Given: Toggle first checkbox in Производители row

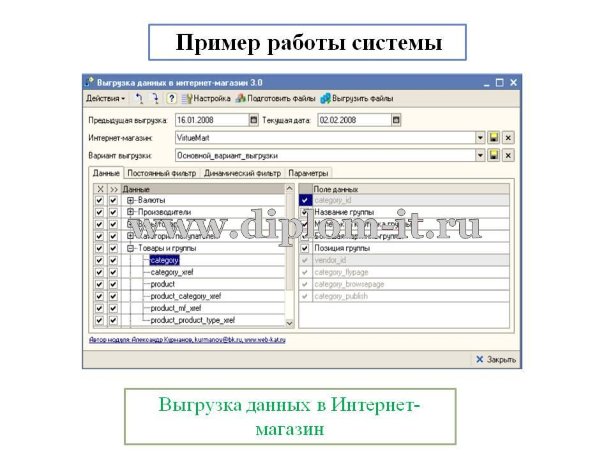Looking at the screenshot, I should click(x=99, y=212).
